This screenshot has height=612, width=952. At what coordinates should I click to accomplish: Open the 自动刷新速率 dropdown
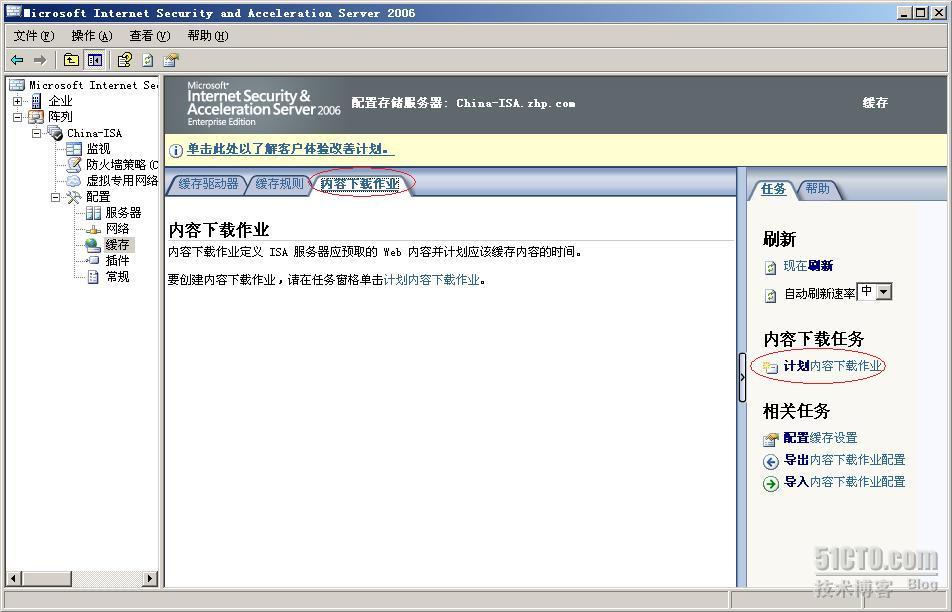coord(884,292)
